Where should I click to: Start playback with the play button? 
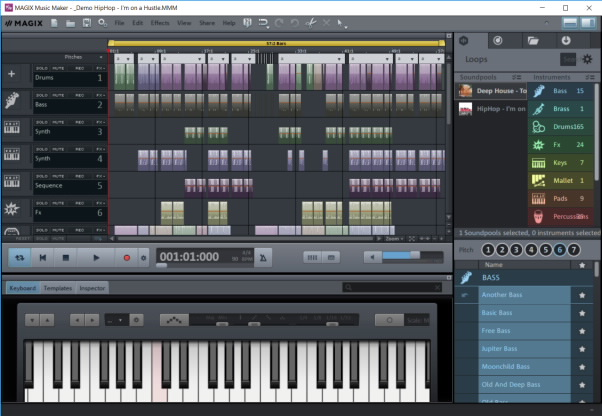[96, 258]
